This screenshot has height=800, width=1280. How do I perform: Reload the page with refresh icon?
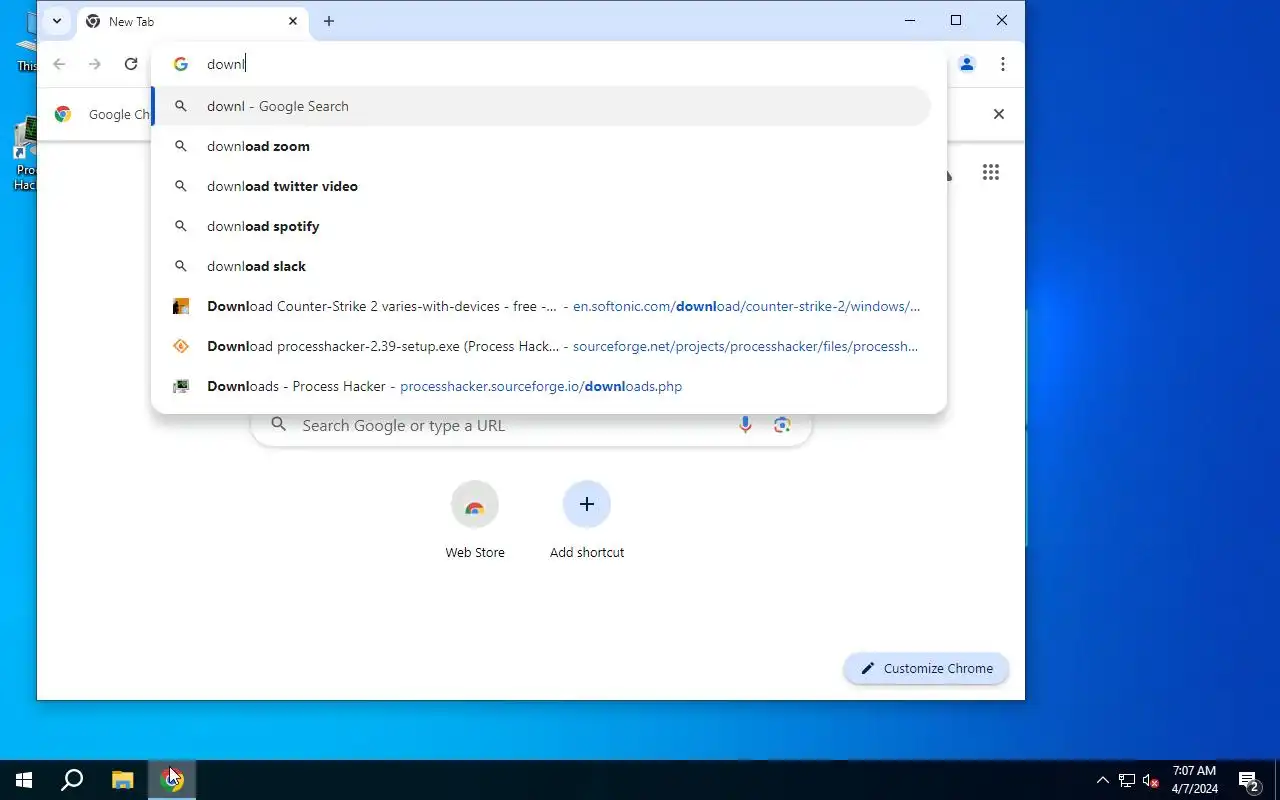coord(131,64)
